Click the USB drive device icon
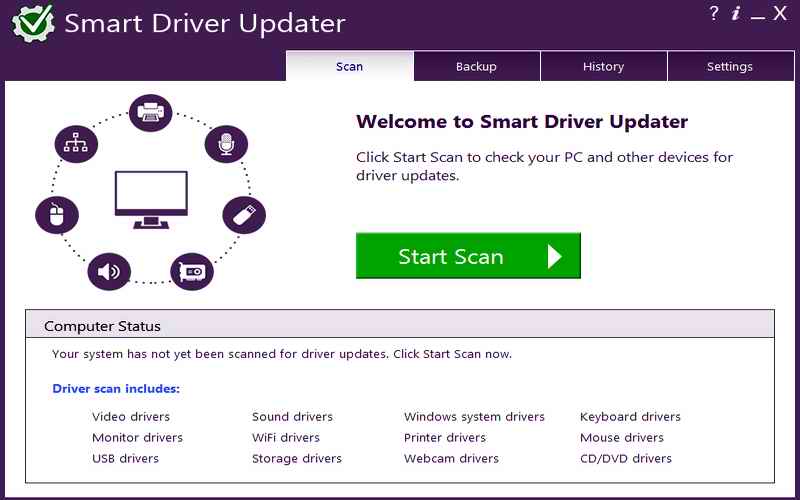Screen dimensions: 800x500 point(243,213)
